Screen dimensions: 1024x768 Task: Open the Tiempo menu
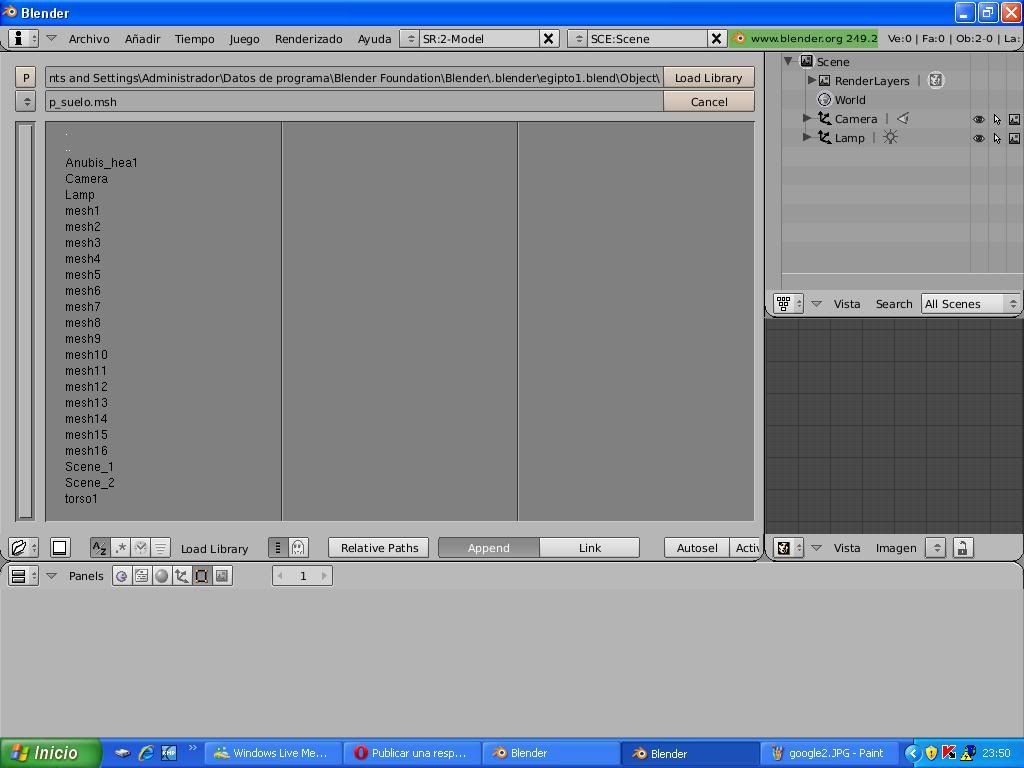point(195,39)
